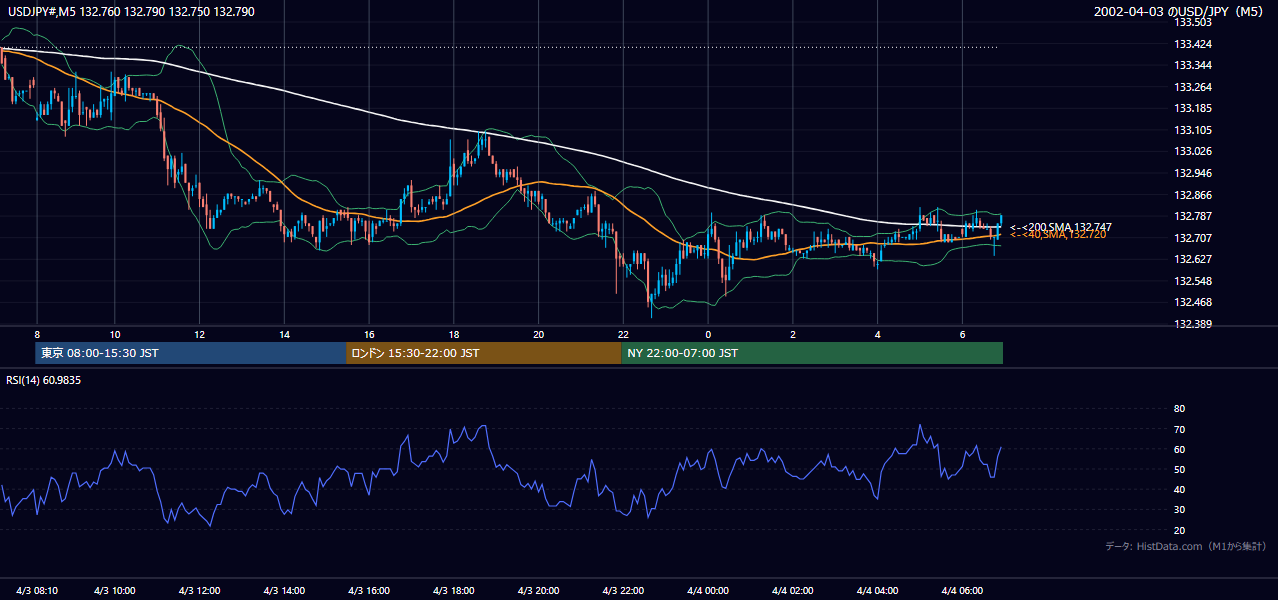Click hour label 0 under the price chart
This screenshot has height=600, width=1278.
pyautogui.click(x=708, y=334)
